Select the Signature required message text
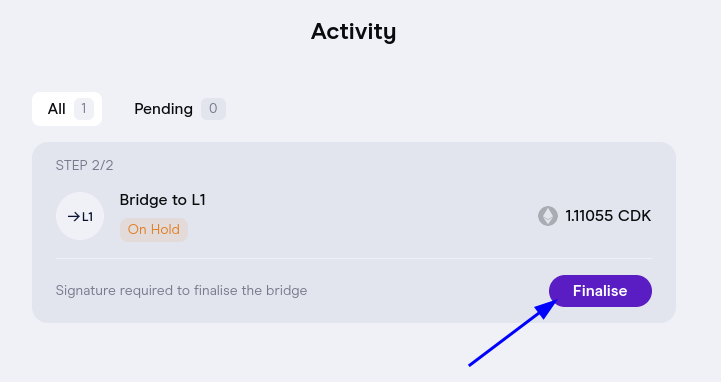The image size is (721, 382). tap(181, 291)
